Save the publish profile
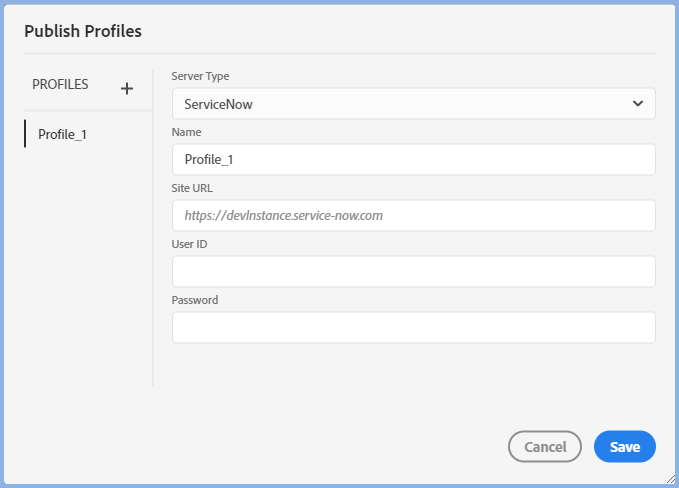Screen dimensions: 679x488 624,447
